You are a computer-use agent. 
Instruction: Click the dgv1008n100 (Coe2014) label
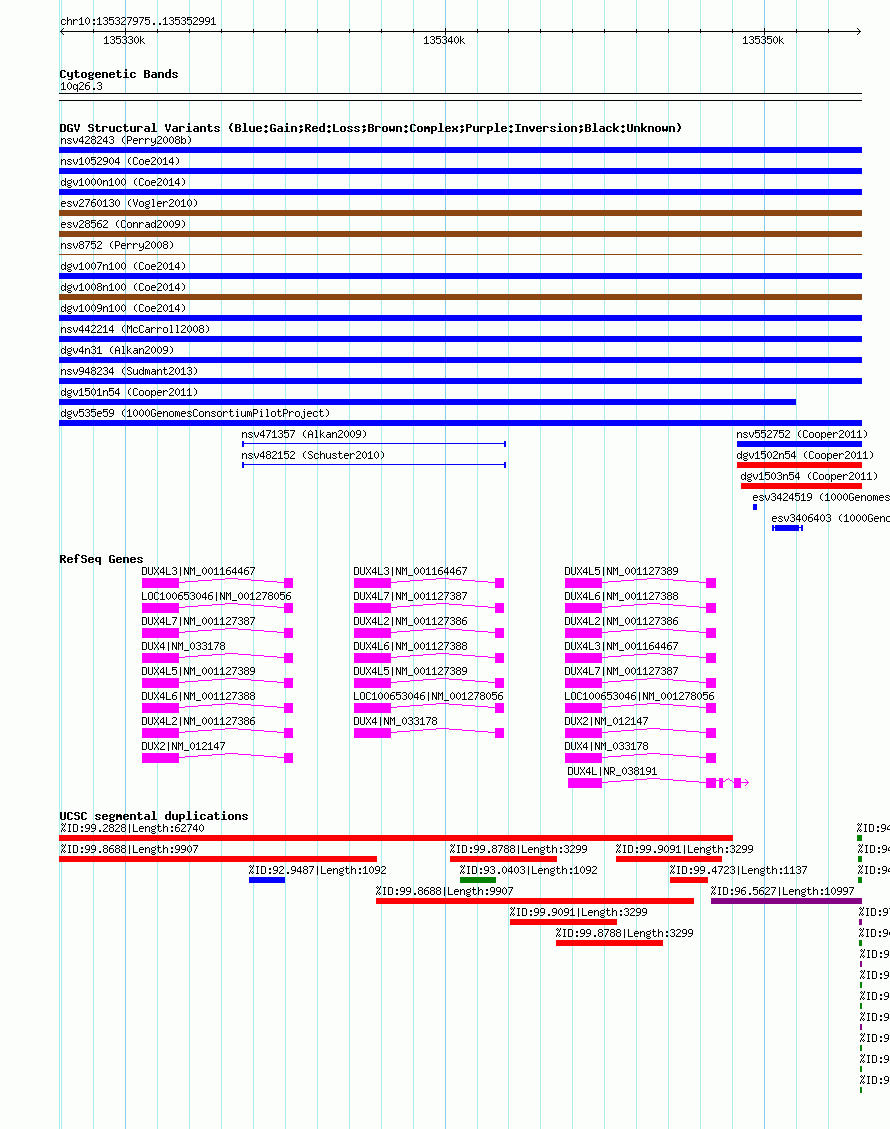(123, 287)
